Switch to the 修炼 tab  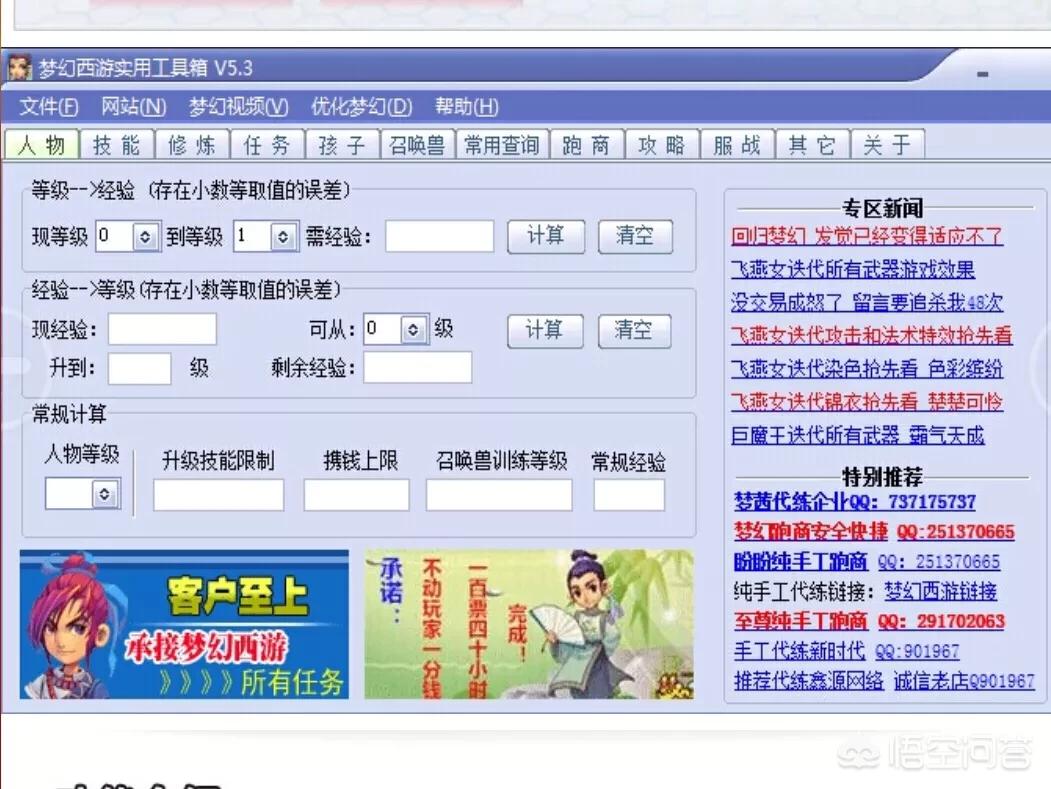[x=192, y=144]
